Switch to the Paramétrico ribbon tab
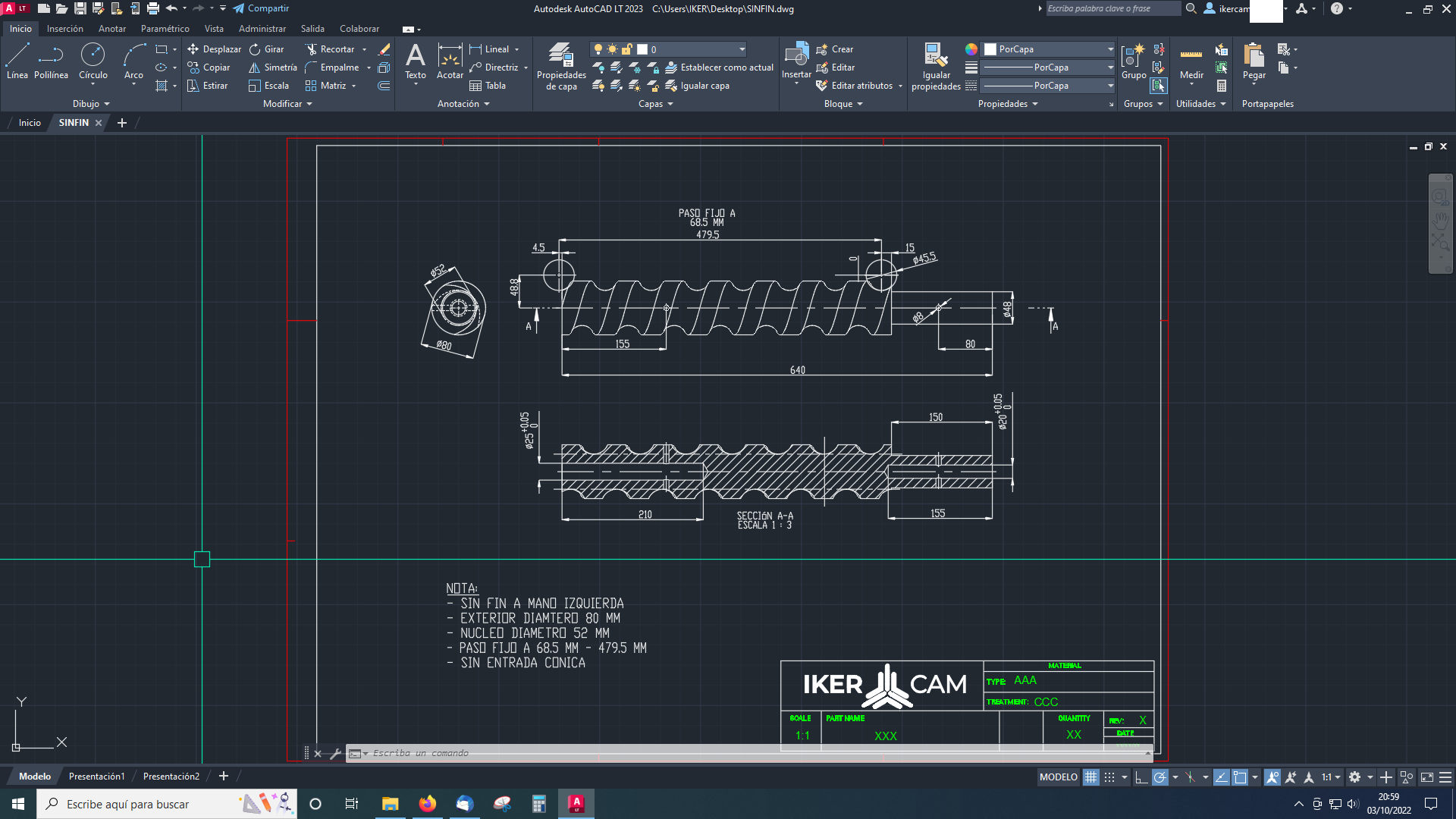Screen dimensions: 1456x819 (165, 28)
